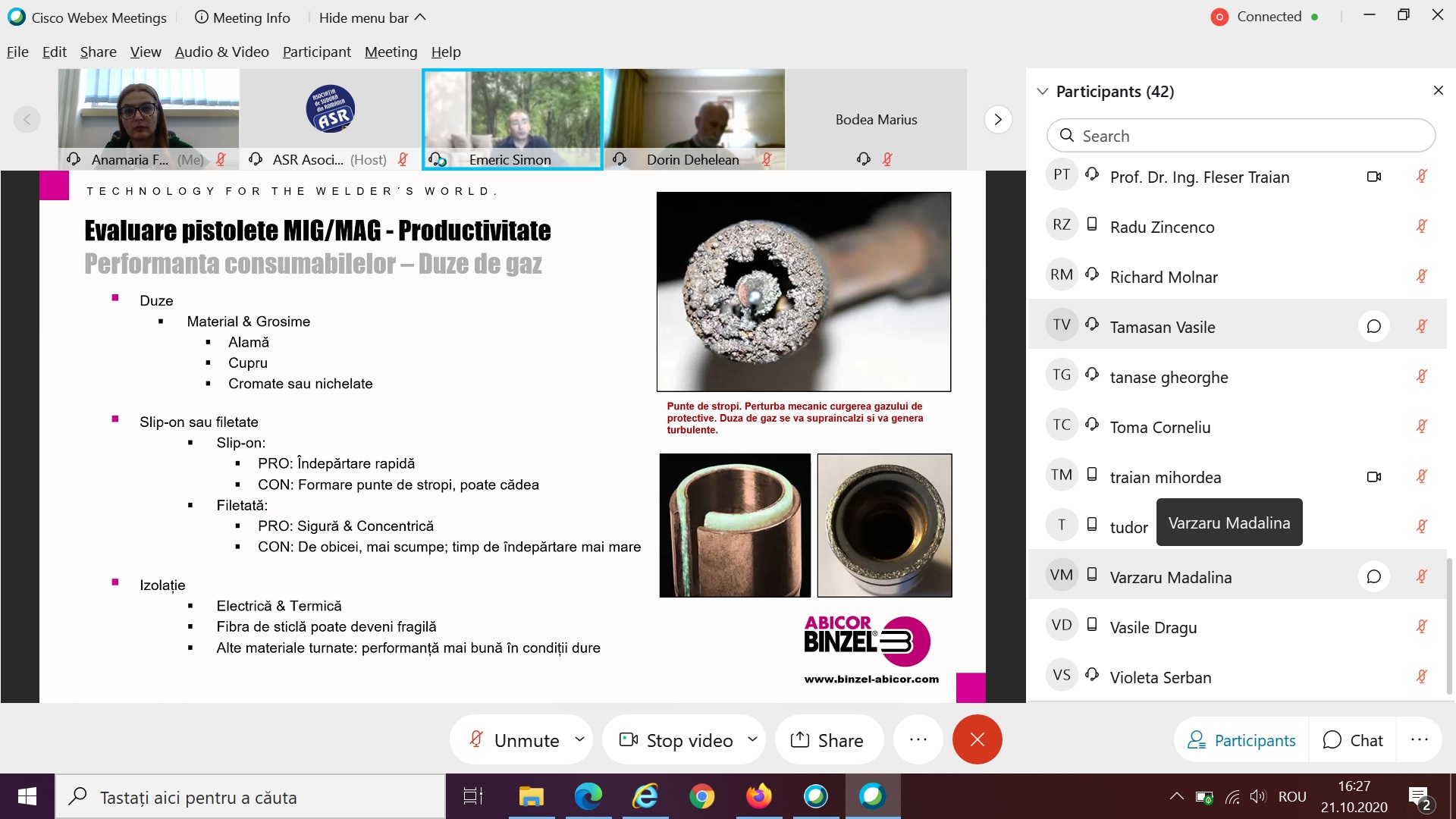This screenshot has height=819, width=1456.
Task: Click the muted microphone icon for Richard Molnar
Action: tap(1421, 276)
